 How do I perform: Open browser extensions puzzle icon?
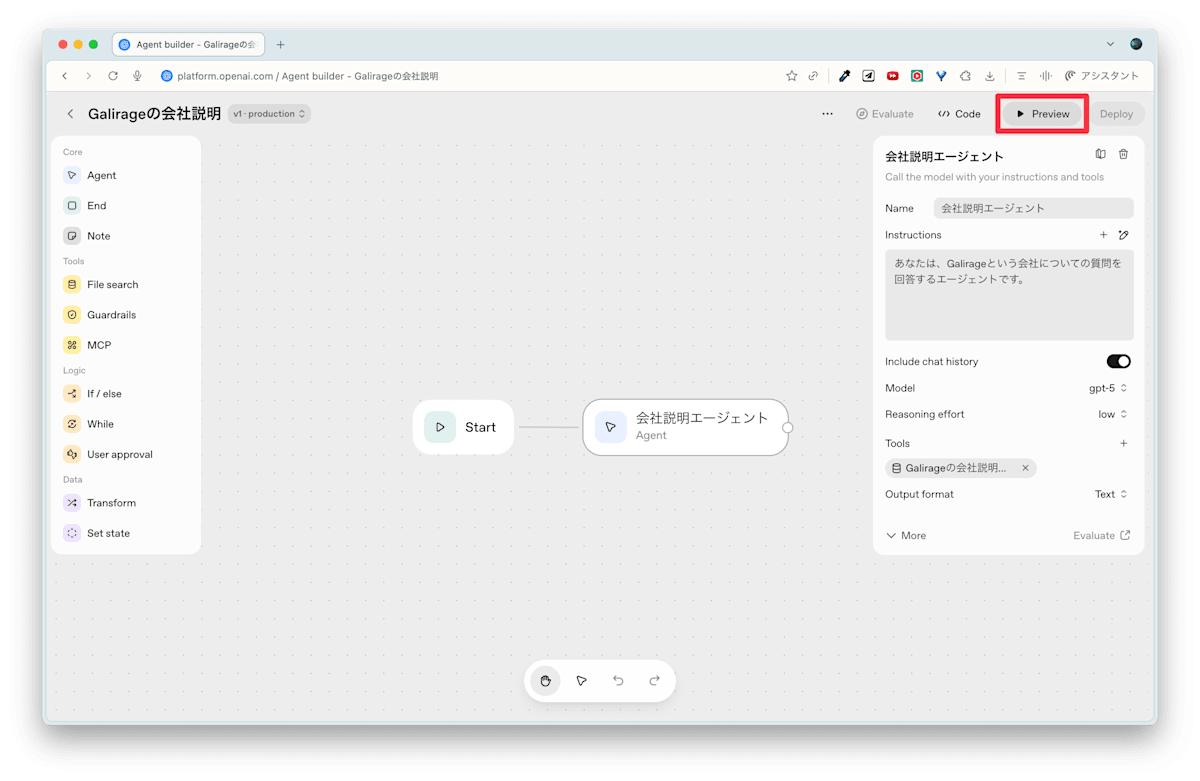pyautogui.click(x=965, y=76)
